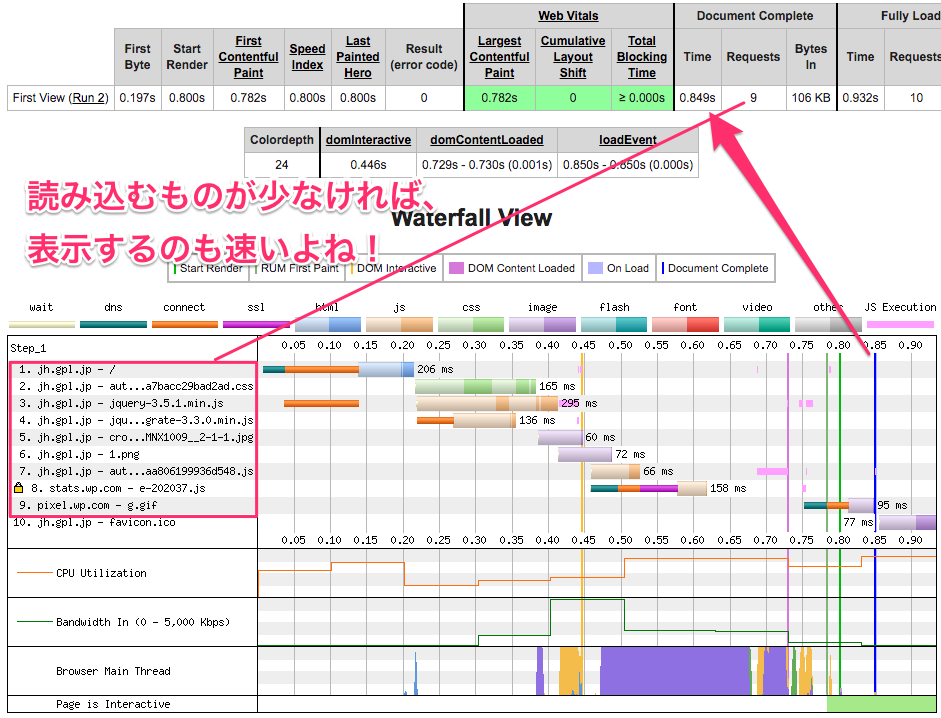Image resolution: width=941 pixels, height=718 pixels.
Task: Open the First Contentful Paint header link
Action: point(249,57)
